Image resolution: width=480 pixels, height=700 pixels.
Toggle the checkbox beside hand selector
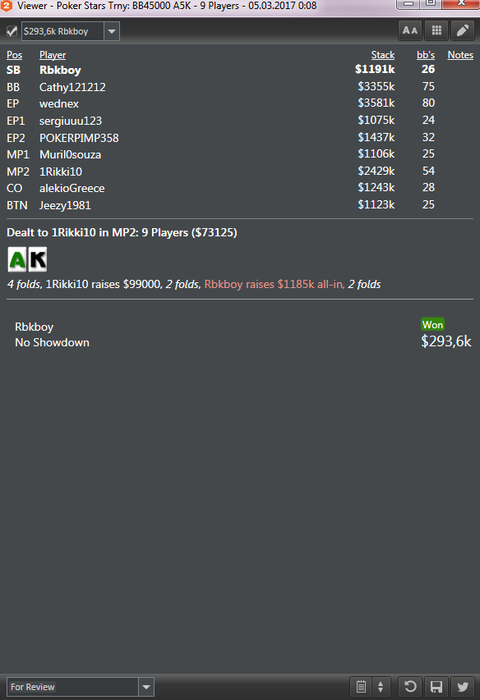[x=12, y=31]
